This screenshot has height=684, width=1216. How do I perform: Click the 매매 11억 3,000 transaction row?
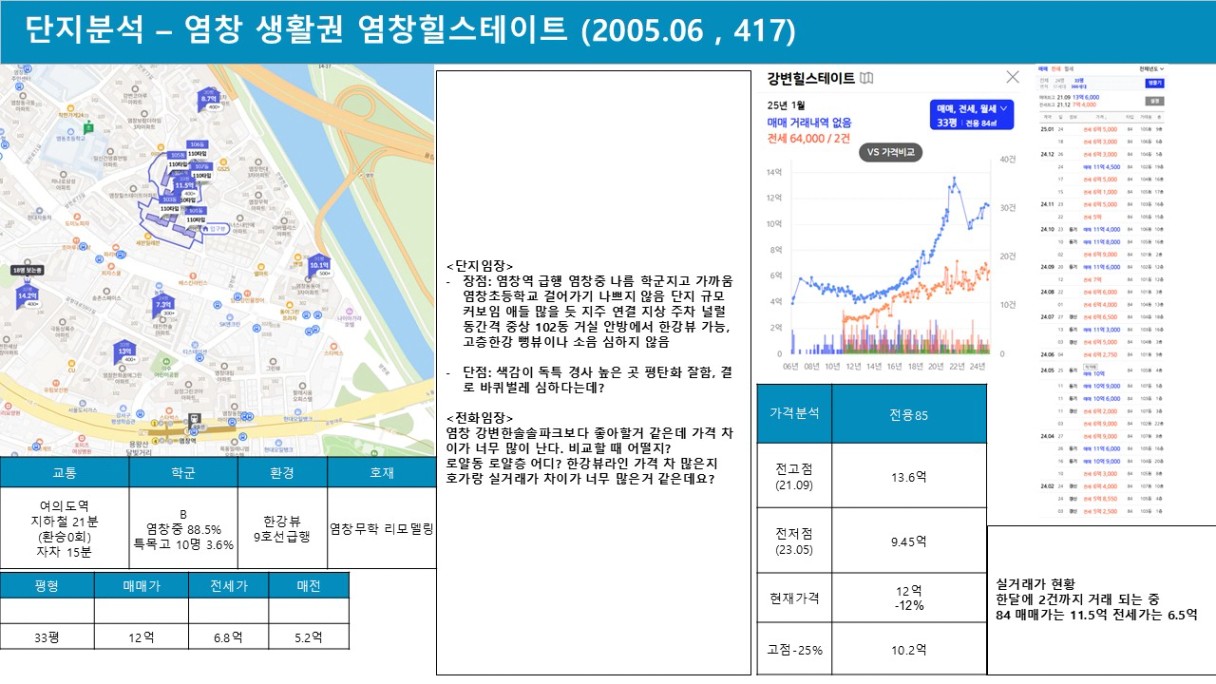[x=1101, y=329]
